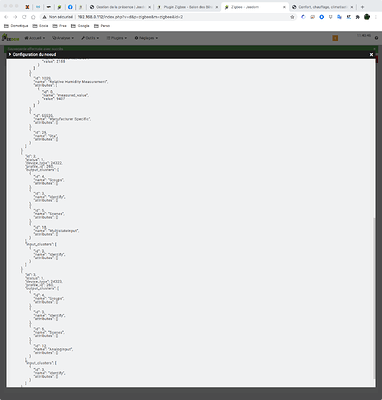The width and height of the screenshot is (382, 400).
Task: Expand the Analyse dropdown menu
Action: pyautogui.click(x=63, y=38)
